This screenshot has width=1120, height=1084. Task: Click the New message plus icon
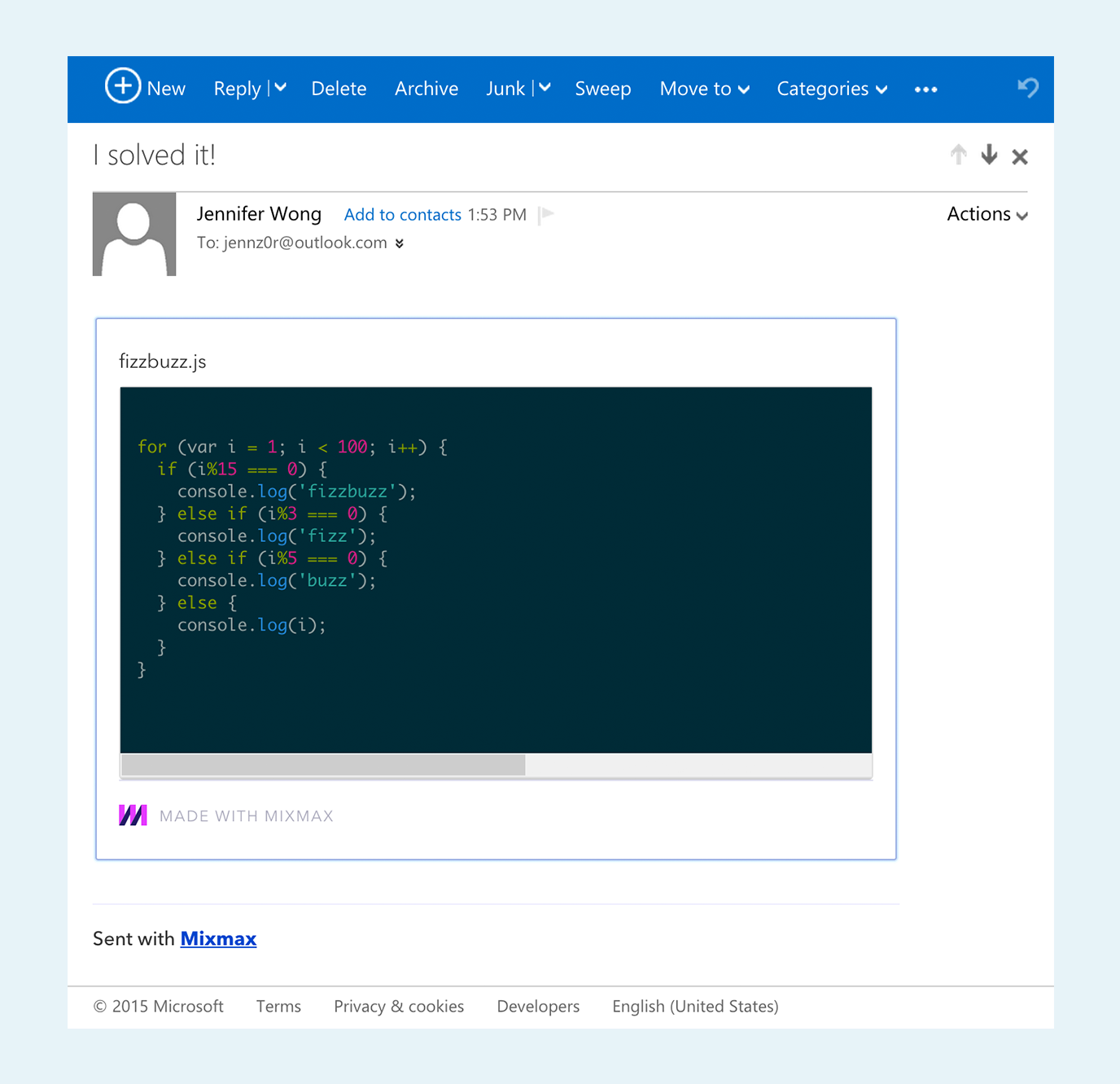123,86
